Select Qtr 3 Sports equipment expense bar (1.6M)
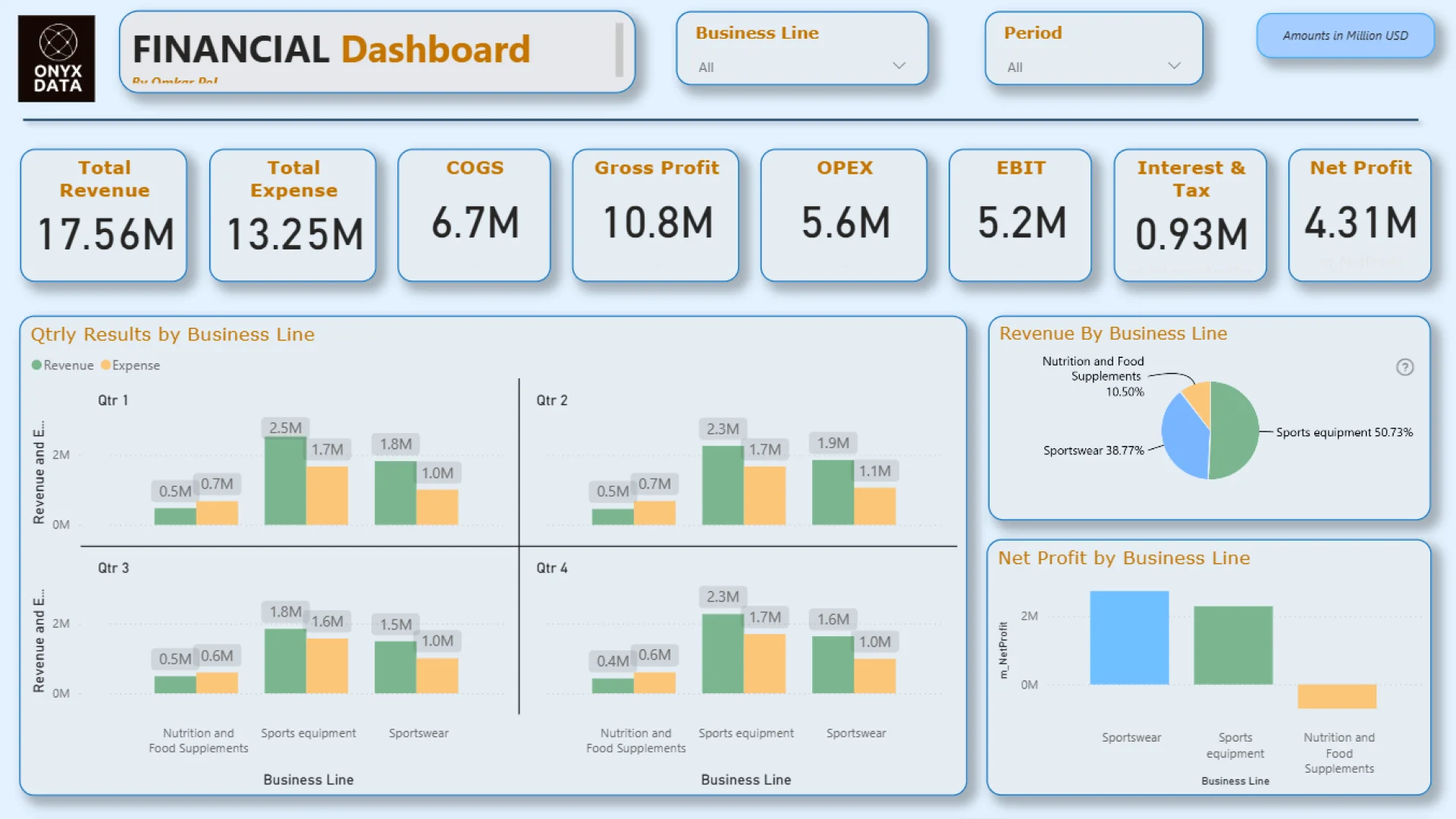This screenshot has height=819, width=1456. click(327, 666)
